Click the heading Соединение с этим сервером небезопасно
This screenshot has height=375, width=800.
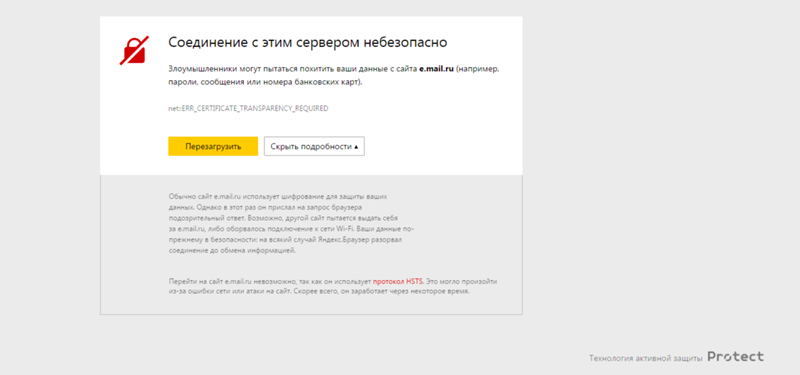[x=308, y=42]
